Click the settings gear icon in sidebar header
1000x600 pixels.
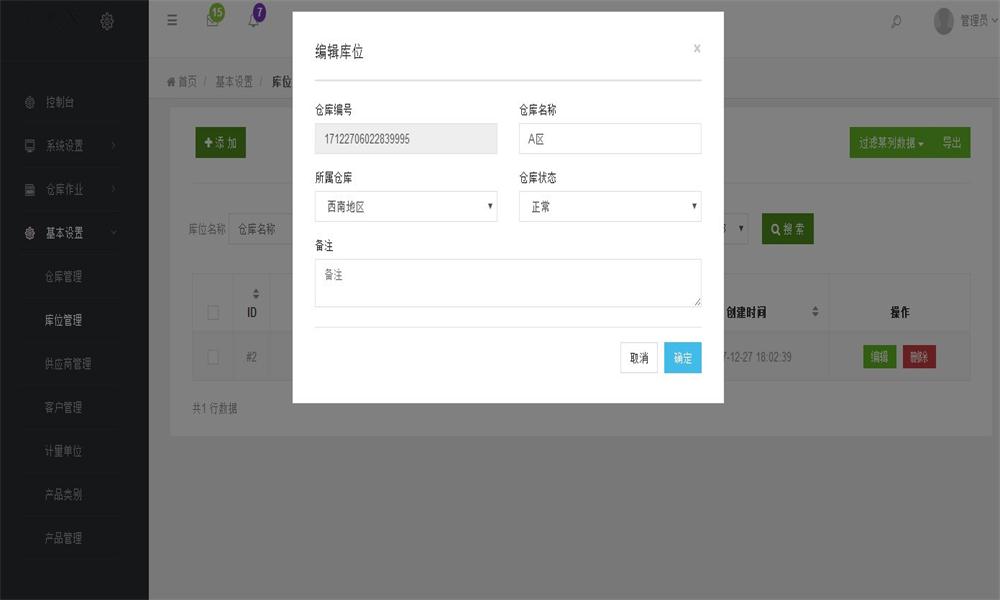click(107, 21)
